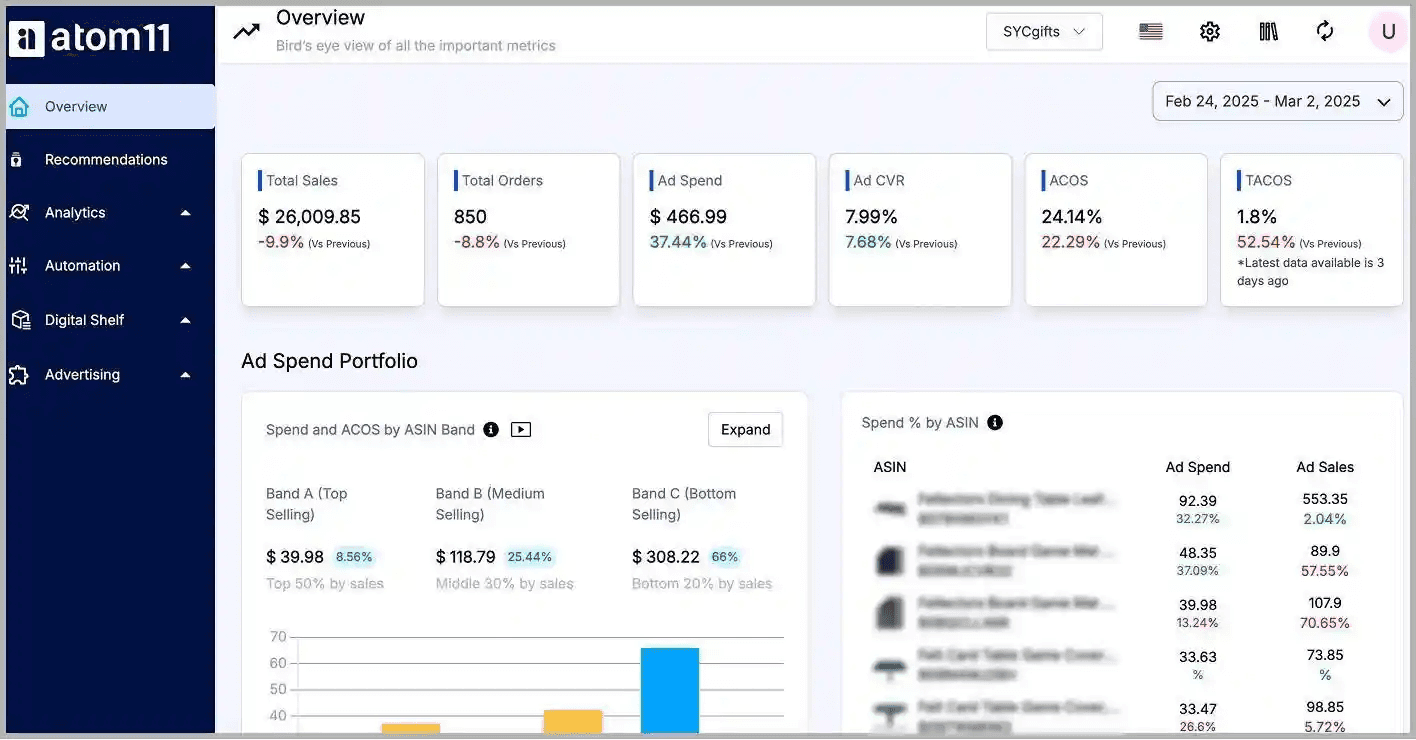Click the U user avatar
This screenshot has height=740, width=1416.
tap(1388, 31)
